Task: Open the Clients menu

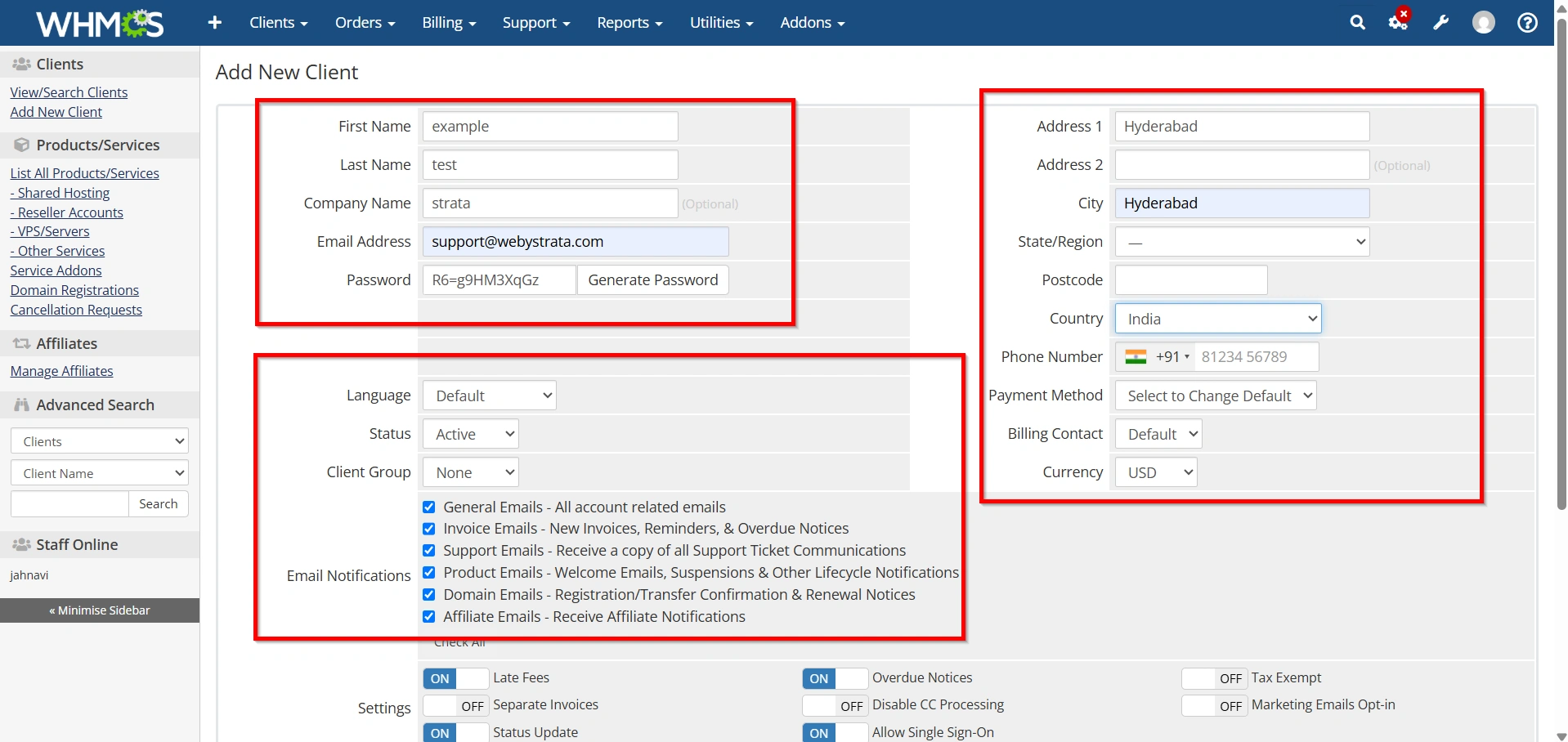Action: tap(278, 23)
